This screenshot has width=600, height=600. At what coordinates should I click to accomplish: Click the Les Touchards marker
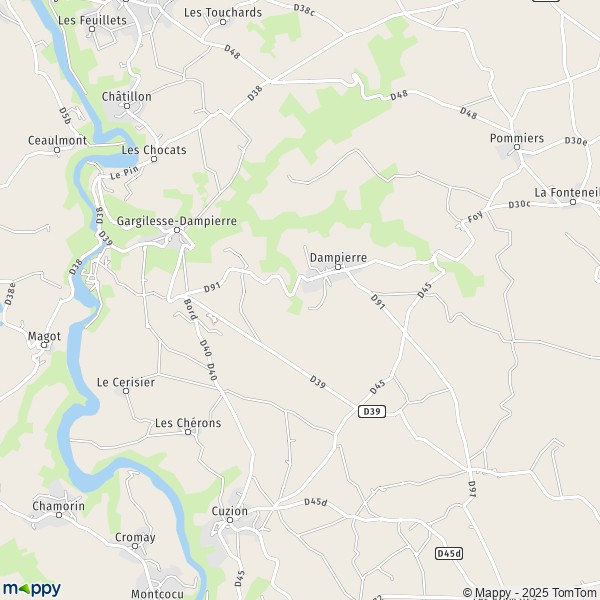[223, 22]
